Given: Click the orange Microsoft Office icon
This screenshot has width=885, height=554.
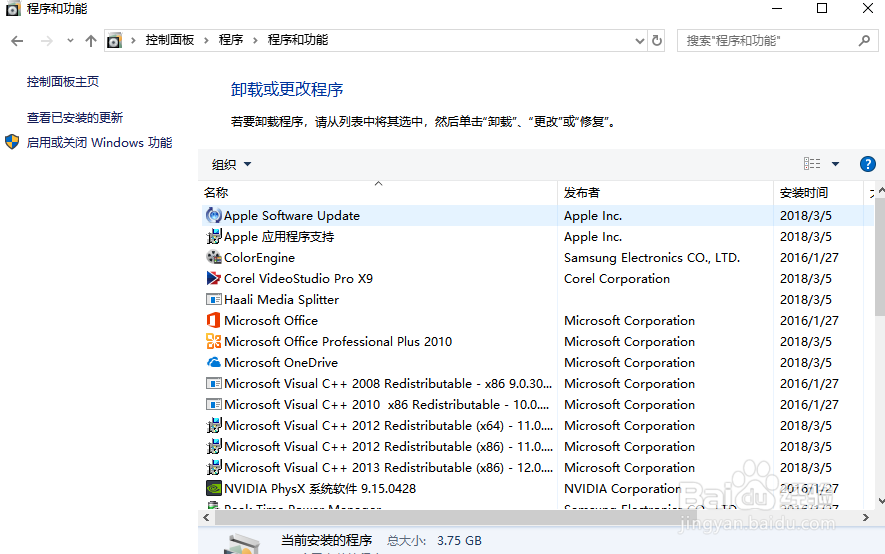Looking at the screenshot, I should click(213, 320).
